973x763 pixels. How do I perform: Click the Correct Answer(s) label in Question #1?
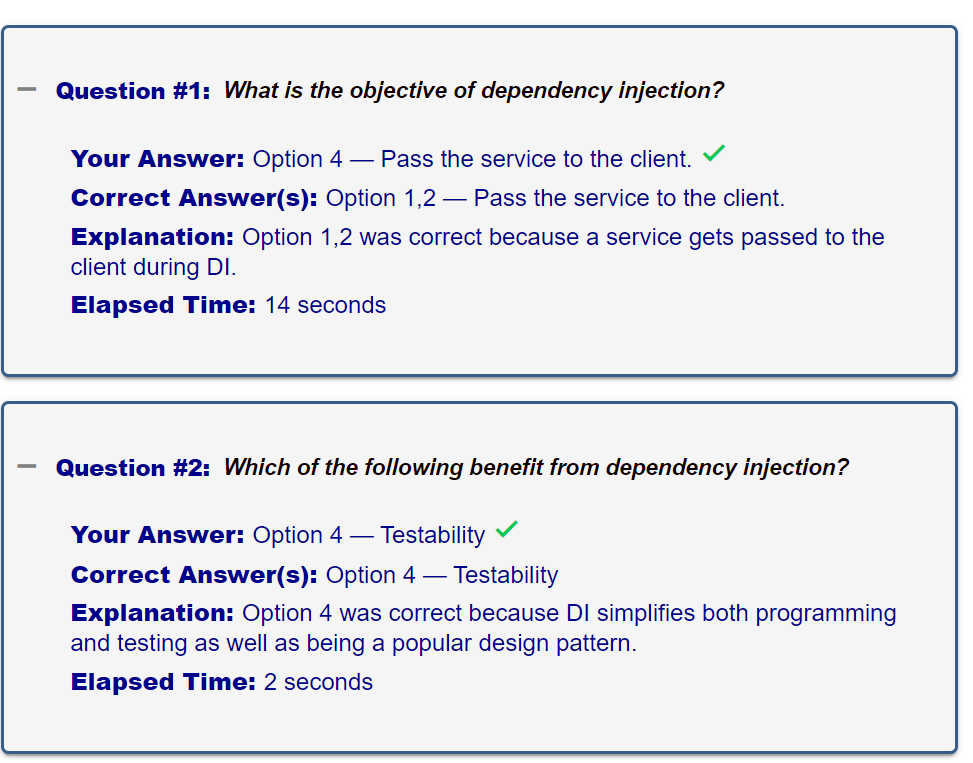[194, 198]
